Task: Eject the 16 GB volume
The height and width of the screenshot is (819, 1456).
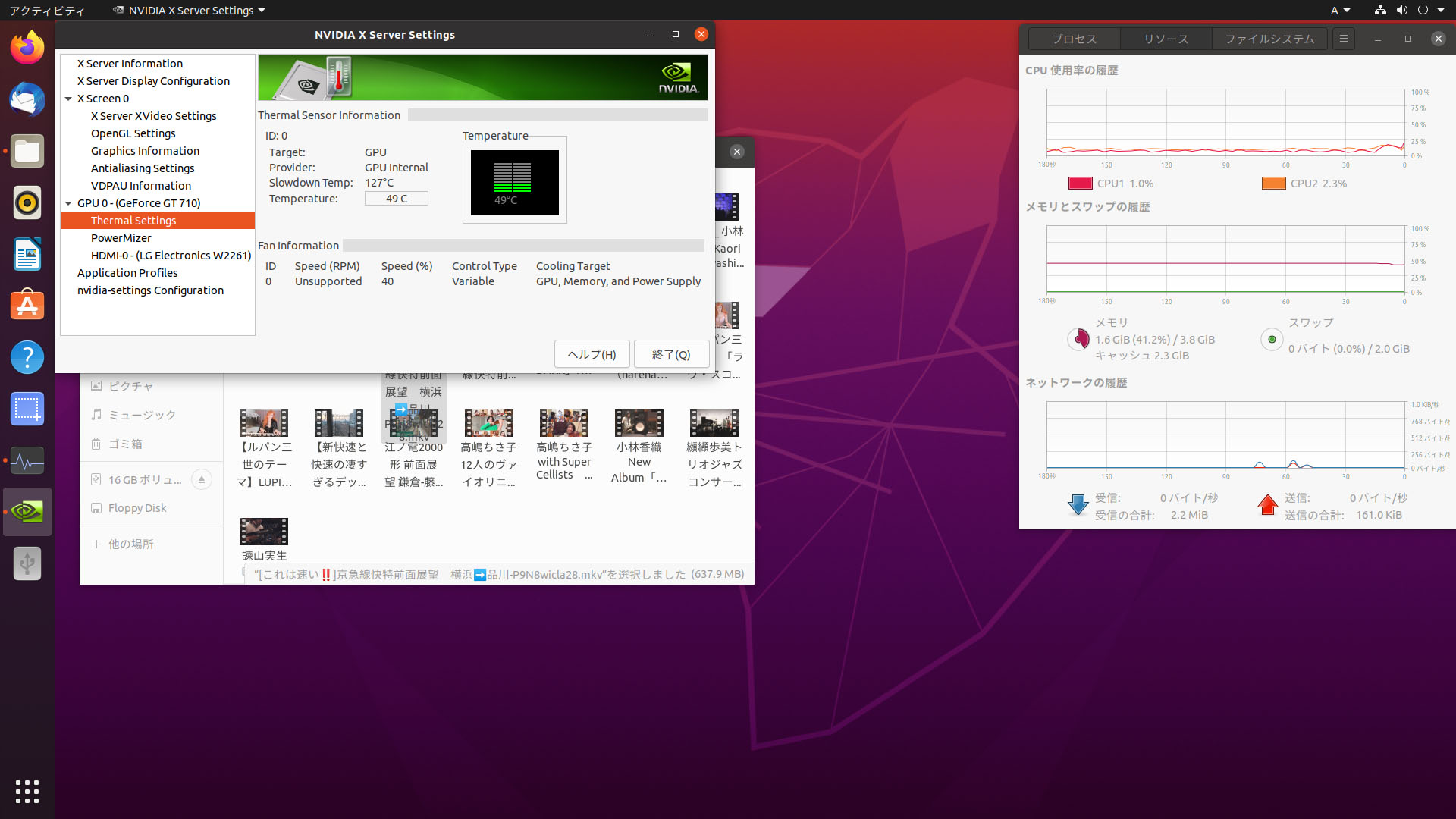Action: 202,479
